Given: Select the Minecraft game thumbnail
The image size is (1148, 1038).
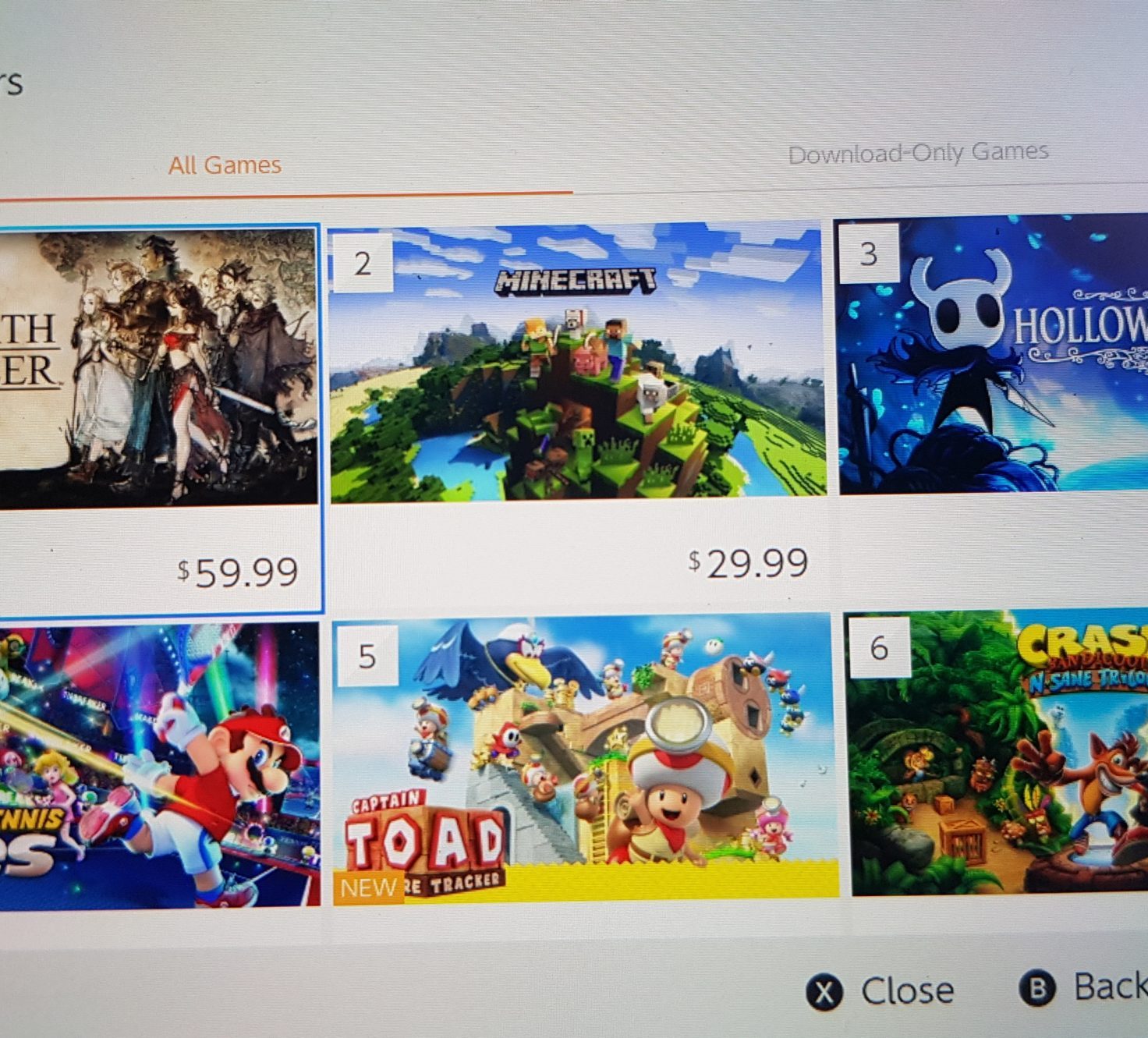Looking at the screenshot, I should (x=577, y=362).
